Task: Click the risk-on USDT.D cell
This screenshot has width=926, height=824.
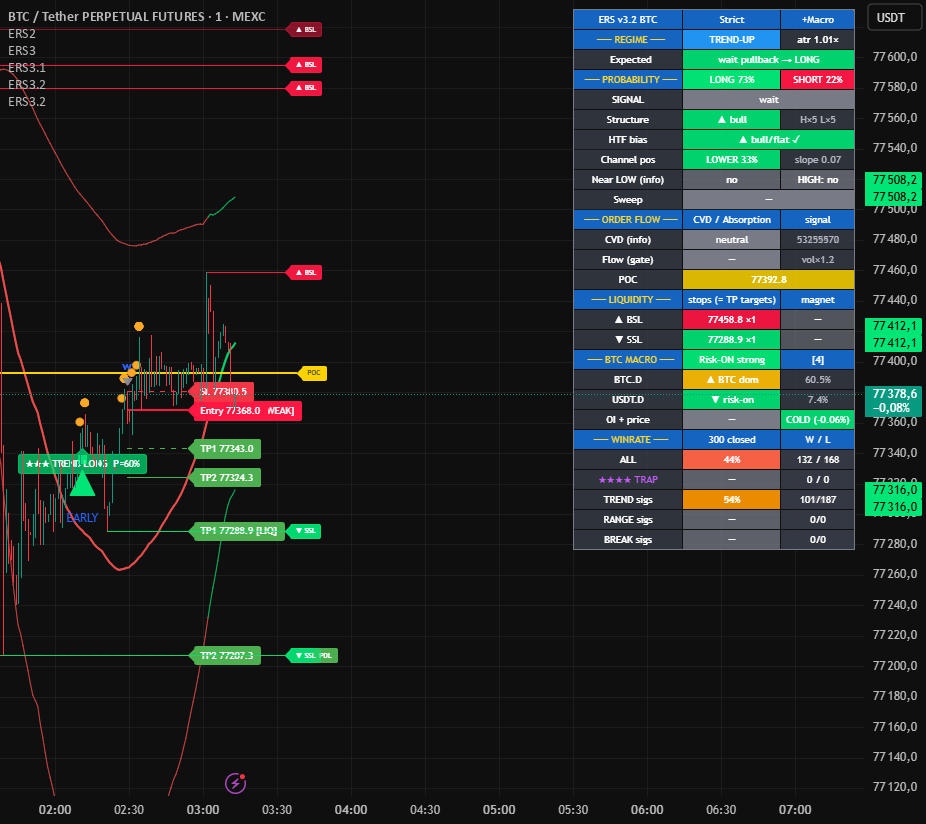Action: click(x=732, y=400)
